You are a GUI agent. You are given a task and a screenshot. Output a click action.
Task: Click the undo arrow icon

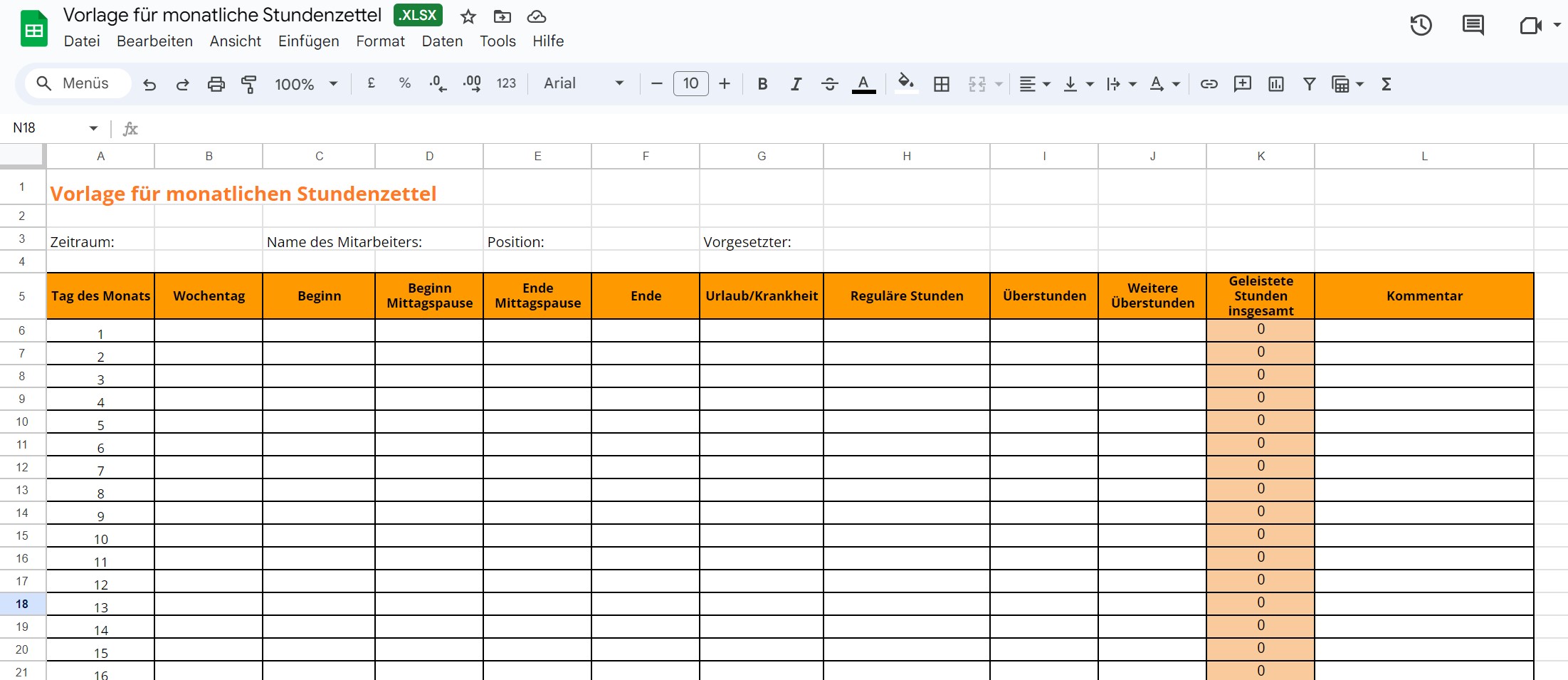(149, 84)
